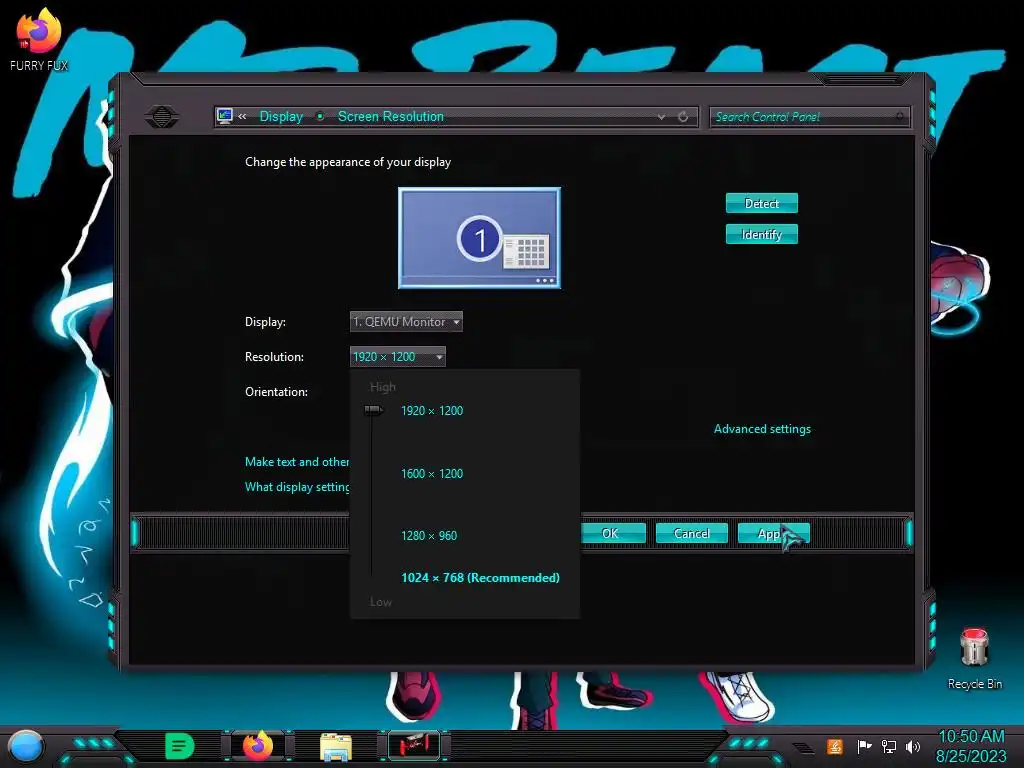Open the Start orb menu
This screenshot has height=768, width=1024.
25,746
